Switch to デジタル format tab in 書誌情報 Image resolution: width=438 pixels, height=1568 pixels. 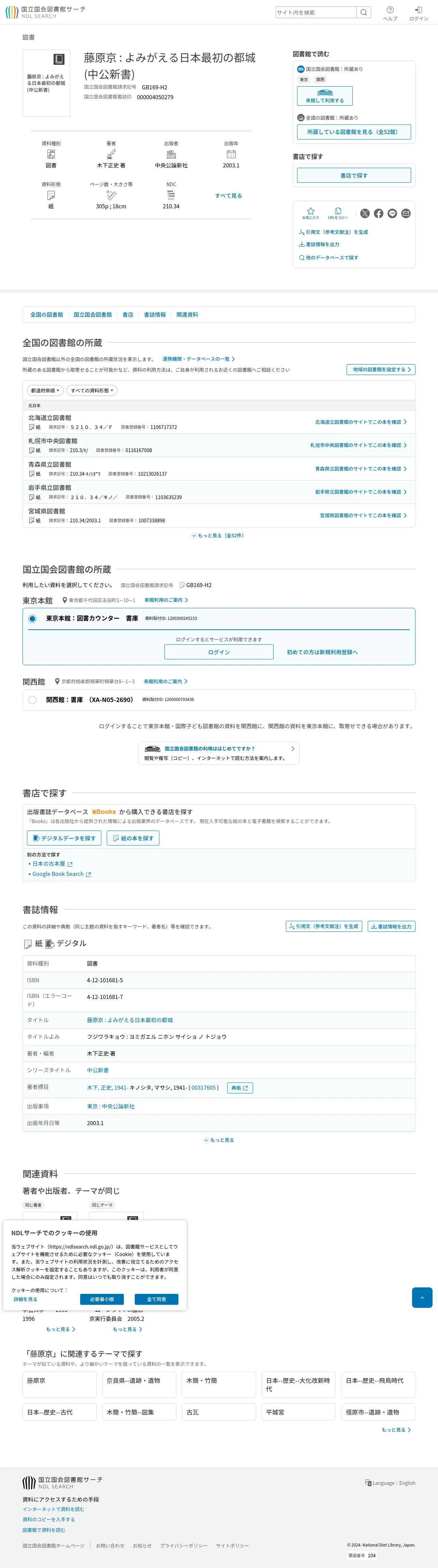pos(66,943)
